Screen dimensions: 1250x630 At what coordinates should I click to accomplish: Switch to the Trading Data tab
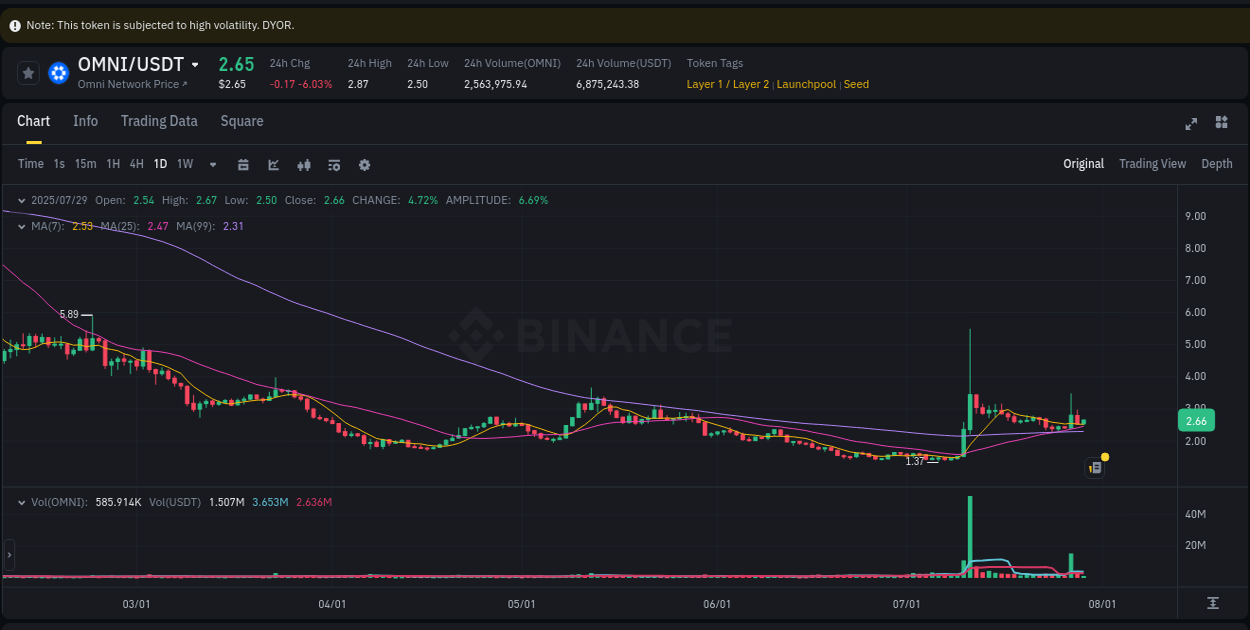159,121
